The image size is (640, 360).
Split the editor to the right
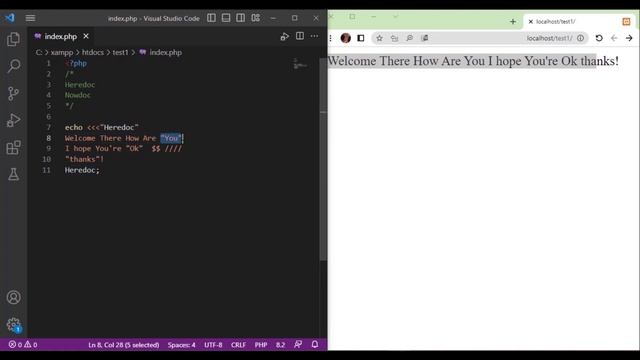(x=300, y=36)
